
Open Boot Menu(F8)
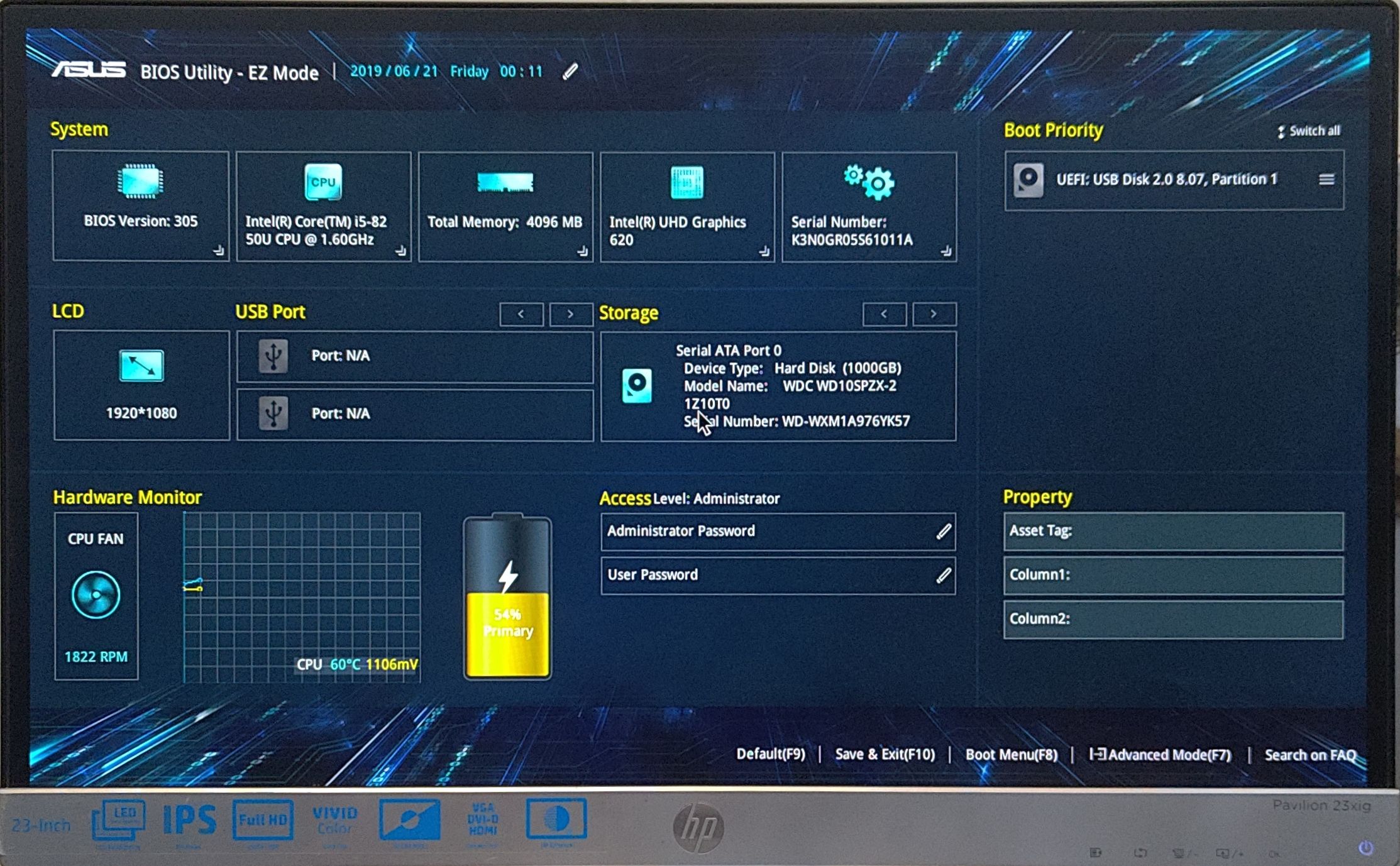[x=1011, y=754]
